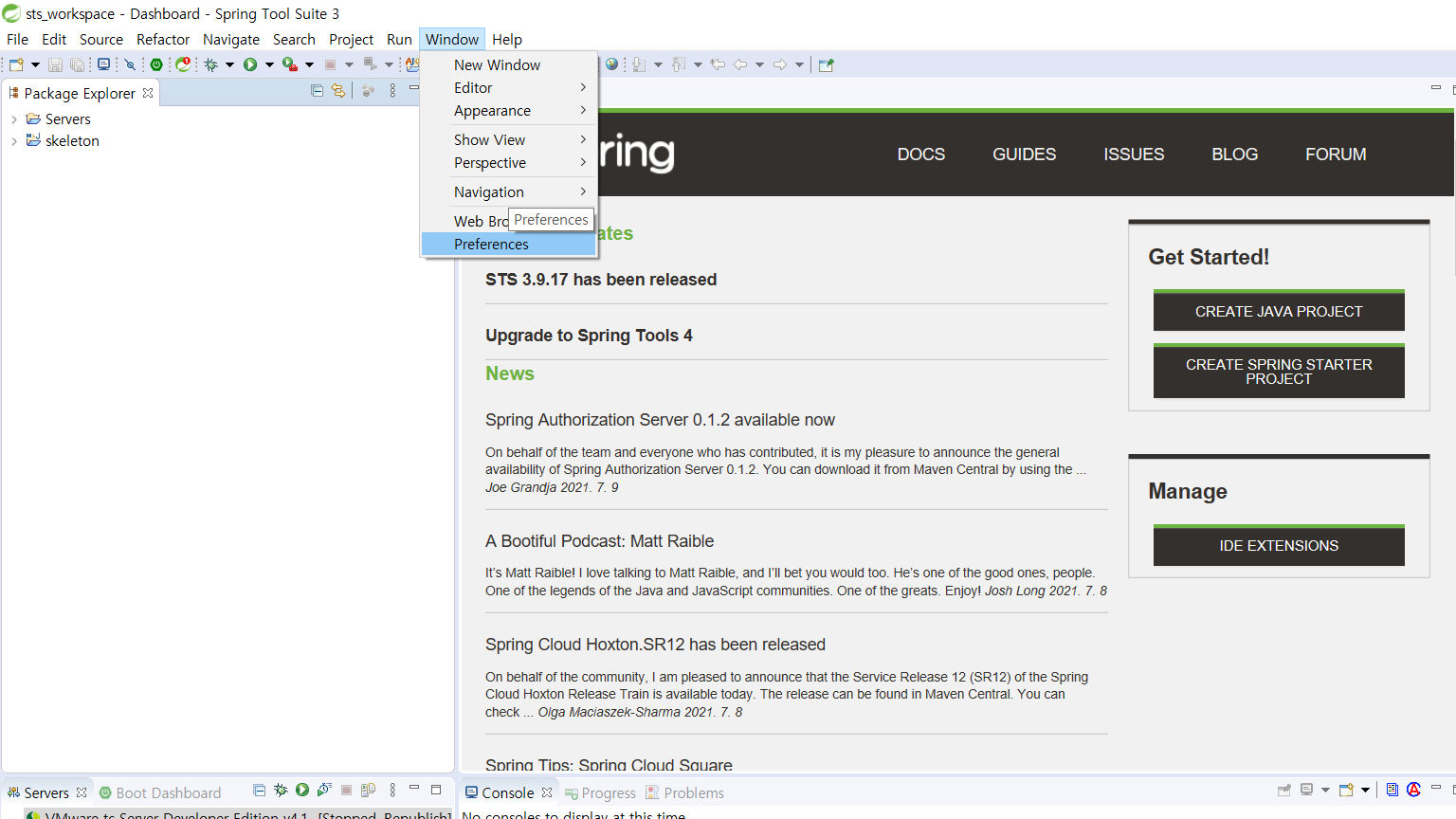The height and width of the screenshot is (819, 1456).
Task: Click the Spring leaf icon with red badge
Action: click(183, 64)
